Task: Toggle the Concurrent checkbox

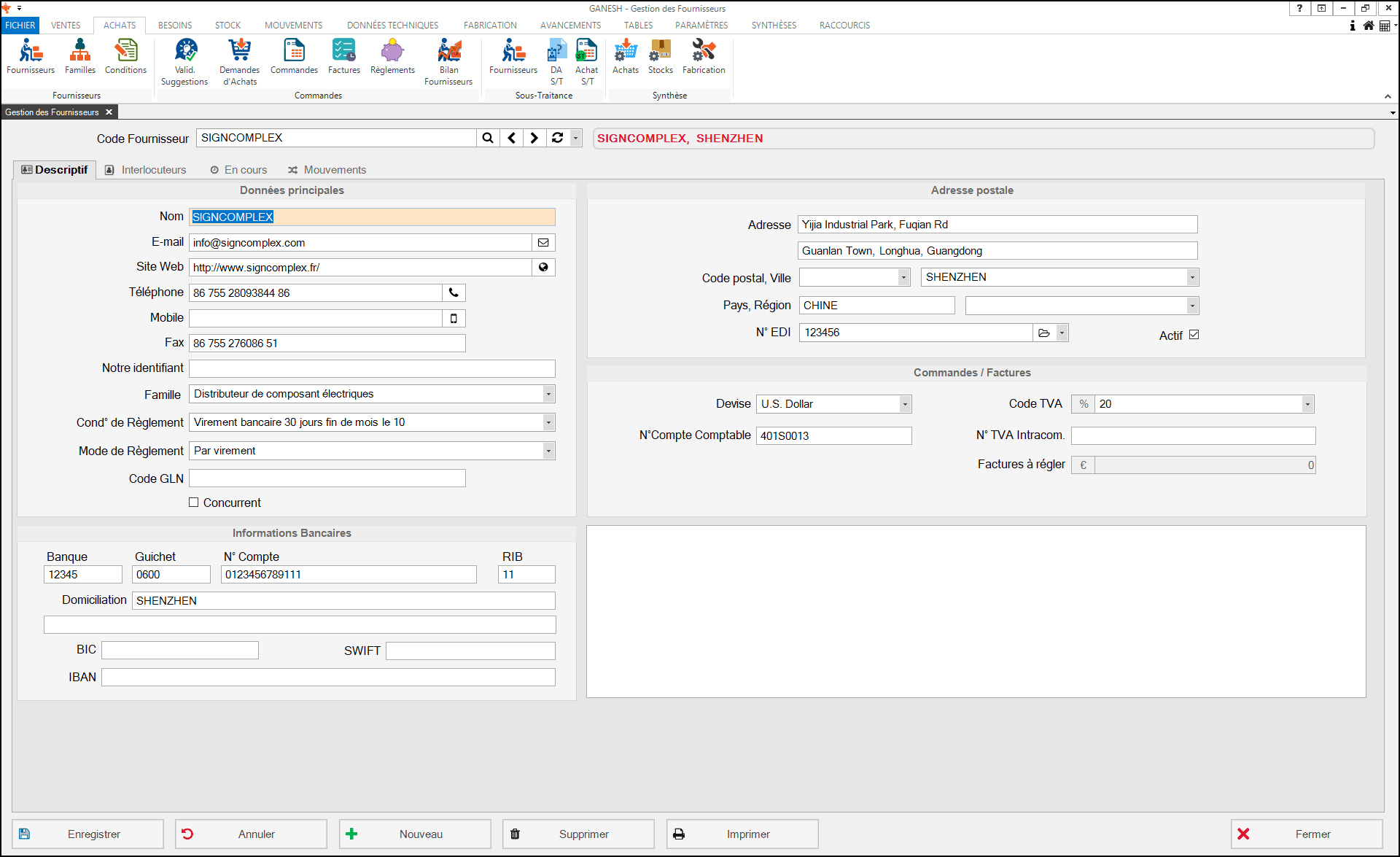Action: point(194,503)
